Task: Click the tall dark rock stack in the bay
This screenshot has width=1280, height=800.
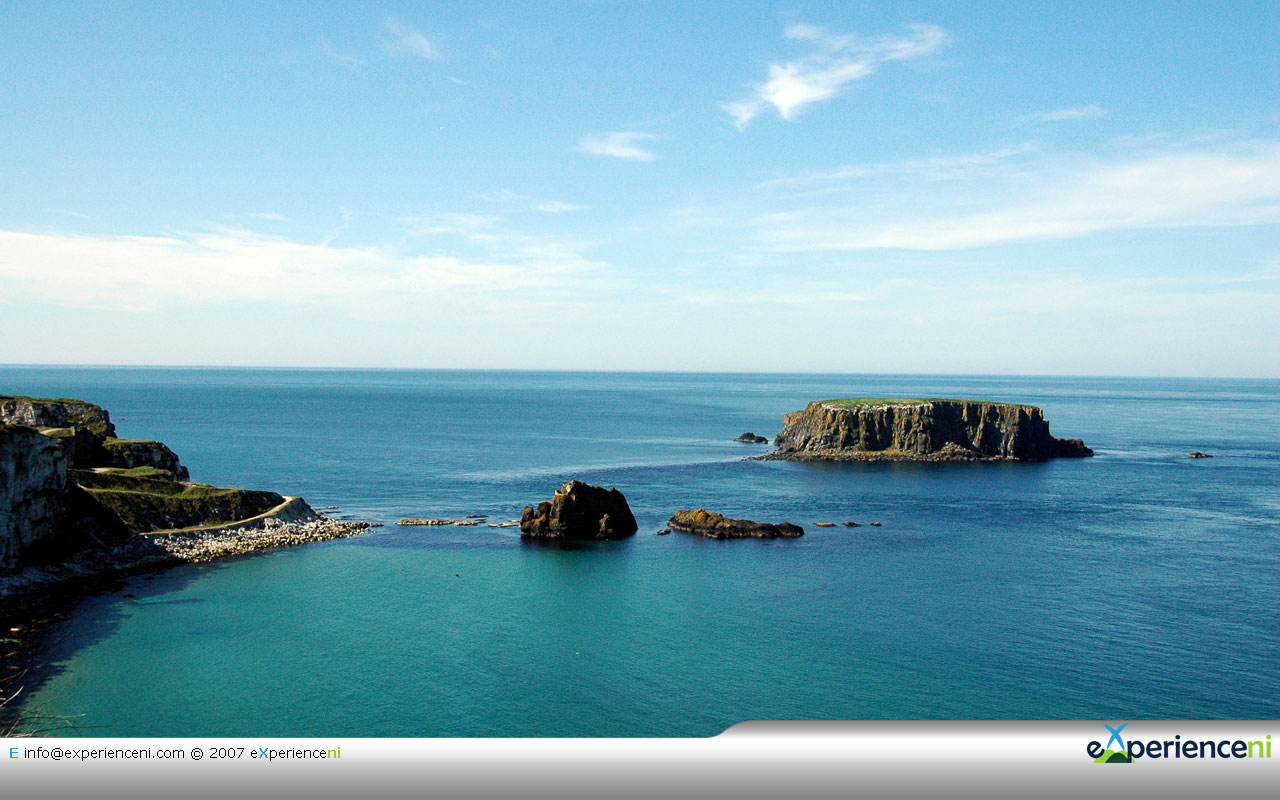Action: 578,511
